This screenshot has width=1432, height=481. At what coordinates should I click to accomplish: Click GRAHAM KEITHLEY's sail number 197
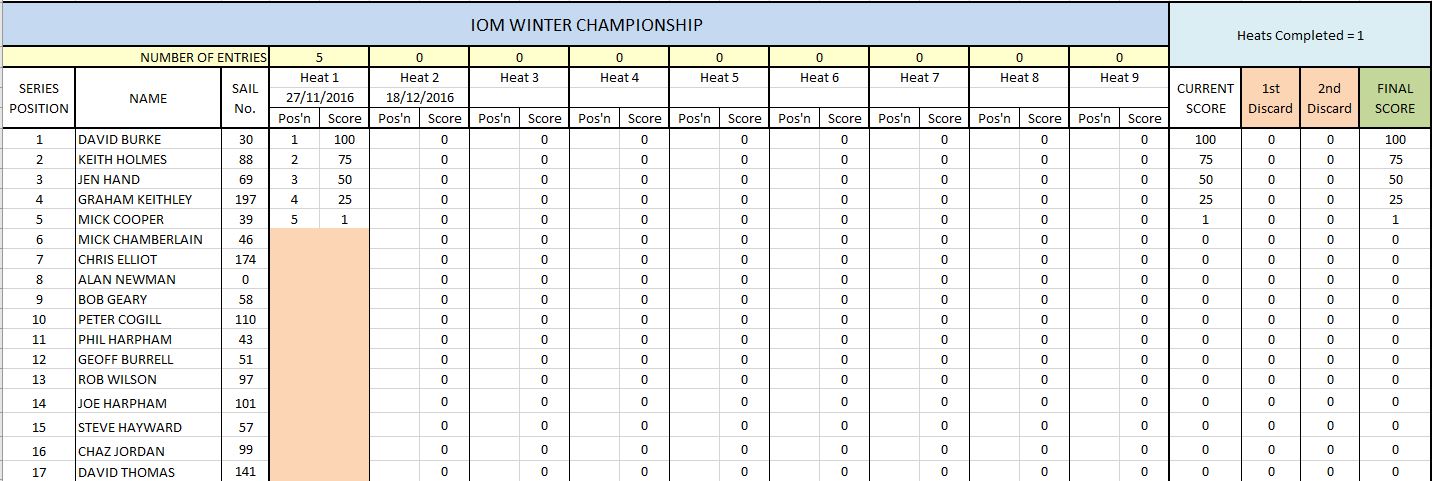click(x=245, y=199)
